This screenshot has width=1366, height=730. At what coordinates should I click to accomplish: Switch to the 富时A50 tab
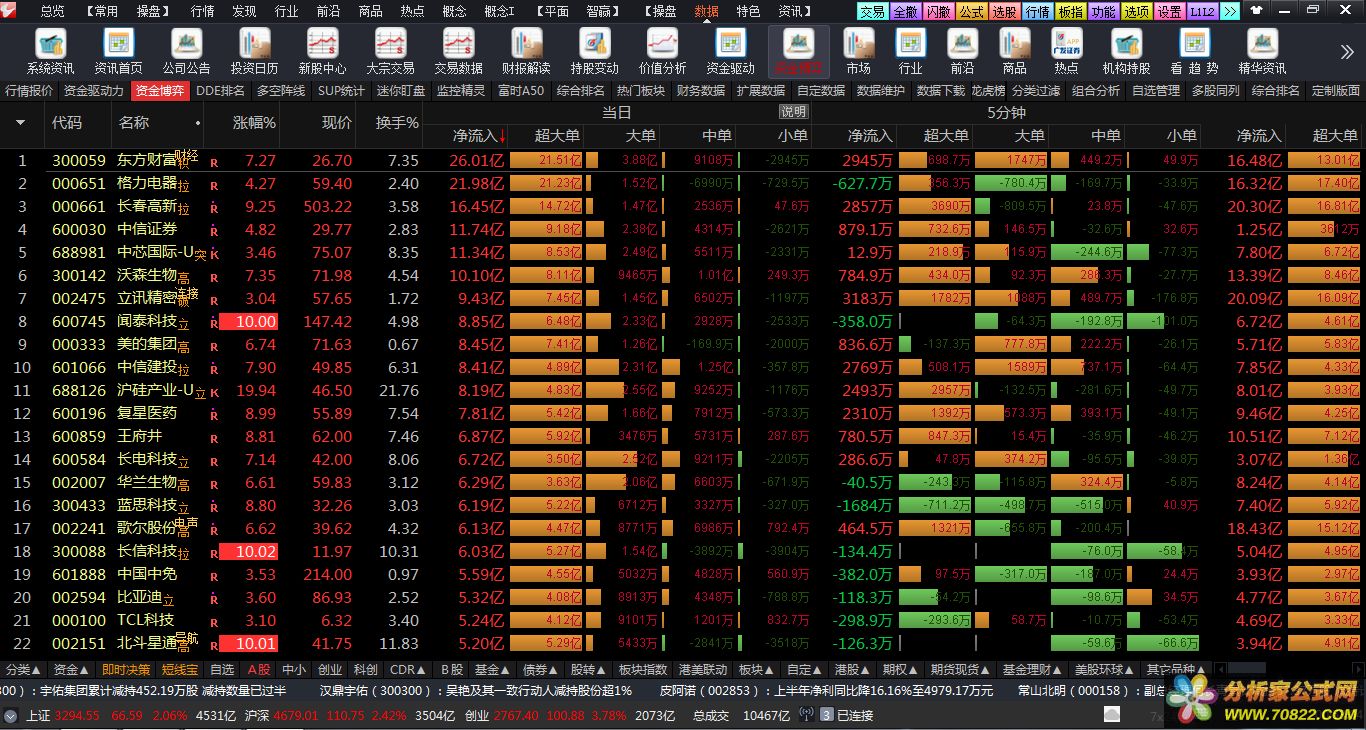521,91
